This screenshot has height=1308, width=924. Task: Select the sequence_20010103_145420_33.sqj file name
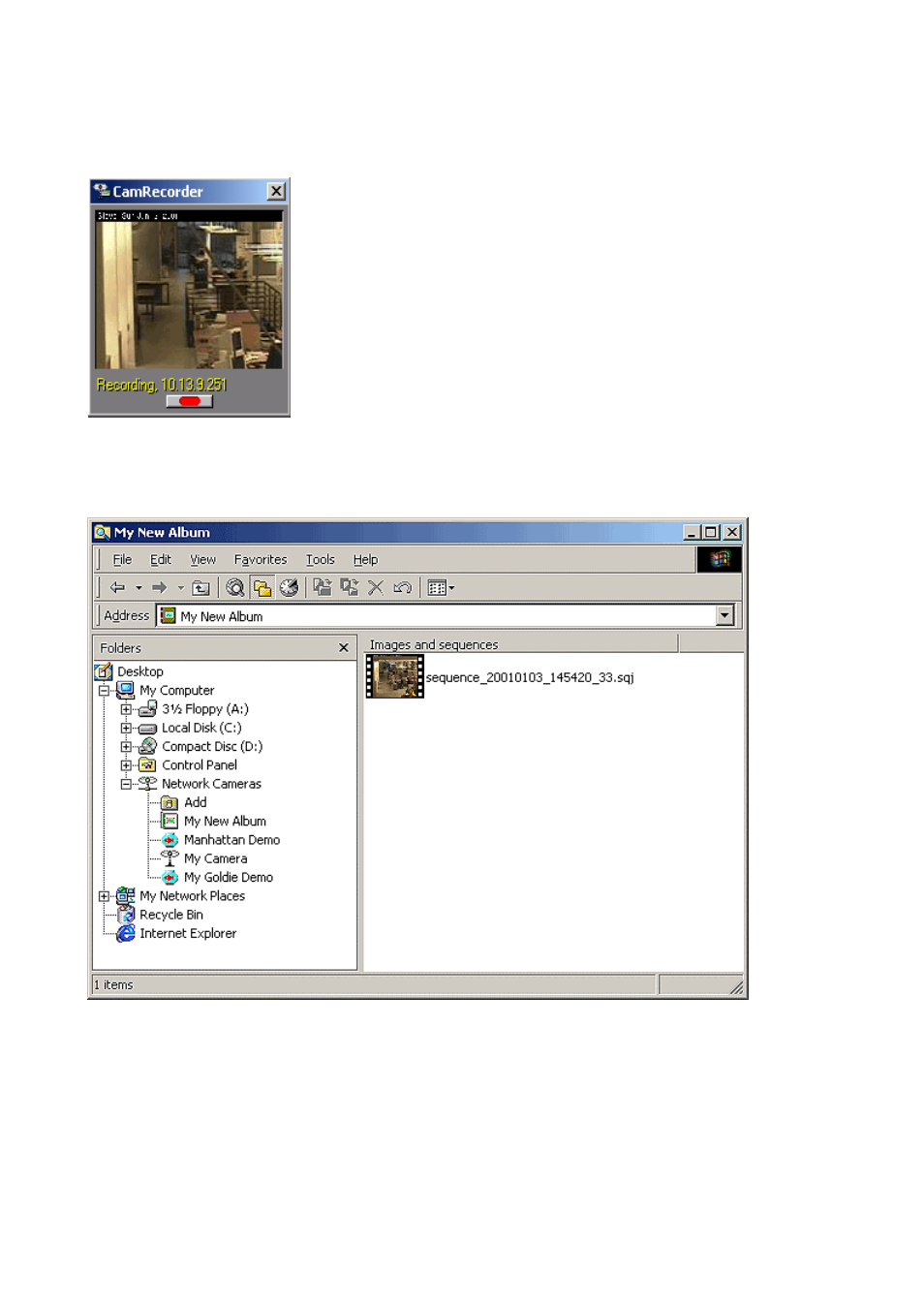click(530, 677)
